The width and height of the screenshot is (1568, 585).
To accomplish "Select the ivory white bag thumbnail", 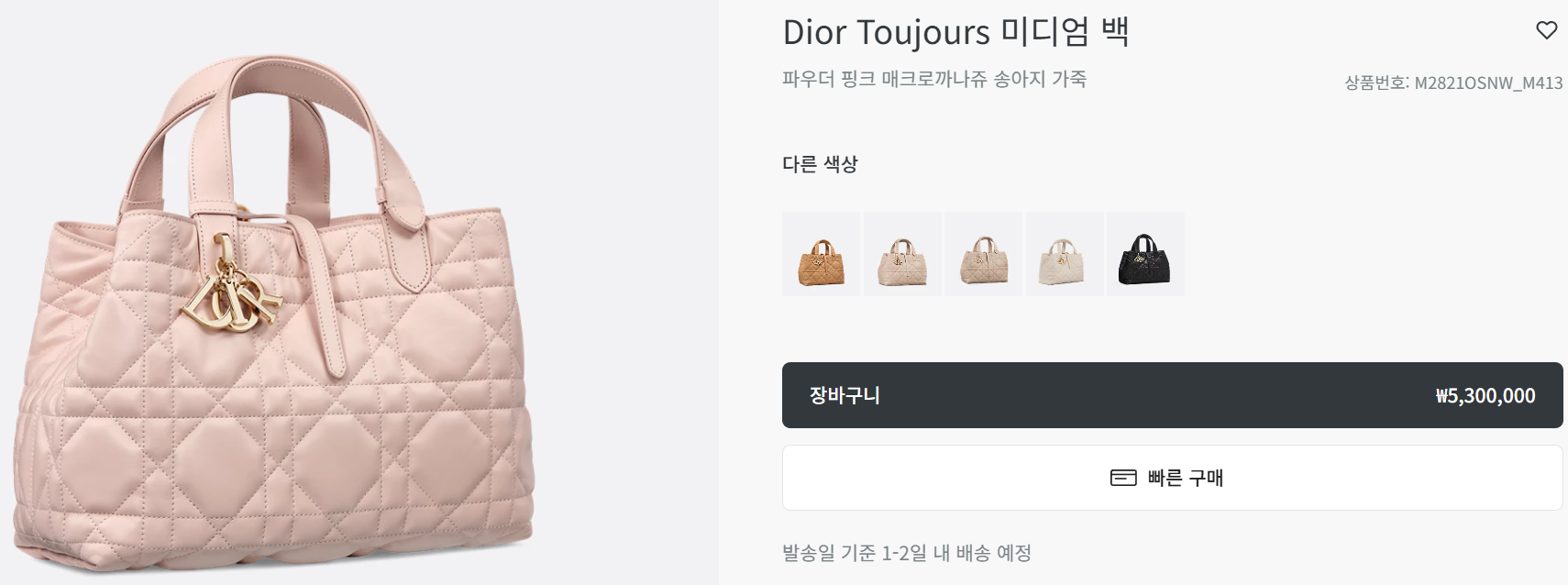I will click(1064, 254).
